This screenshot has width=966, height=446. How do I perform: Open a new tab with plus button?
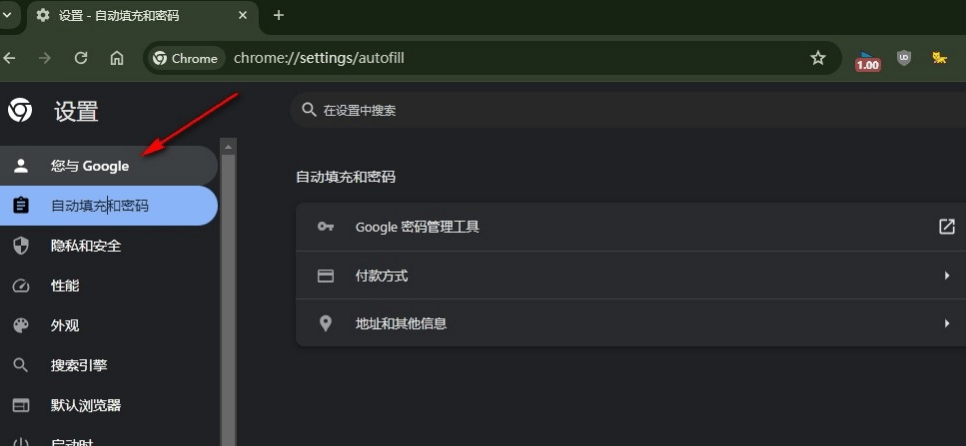[x=279, y=15]
